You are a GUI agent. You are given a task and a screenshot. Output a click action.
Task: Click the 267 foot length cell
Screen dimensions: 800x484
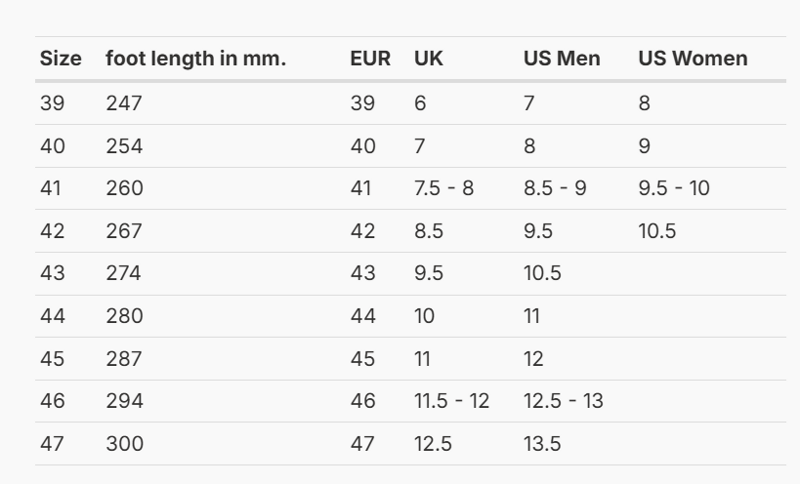click(124, 231)
